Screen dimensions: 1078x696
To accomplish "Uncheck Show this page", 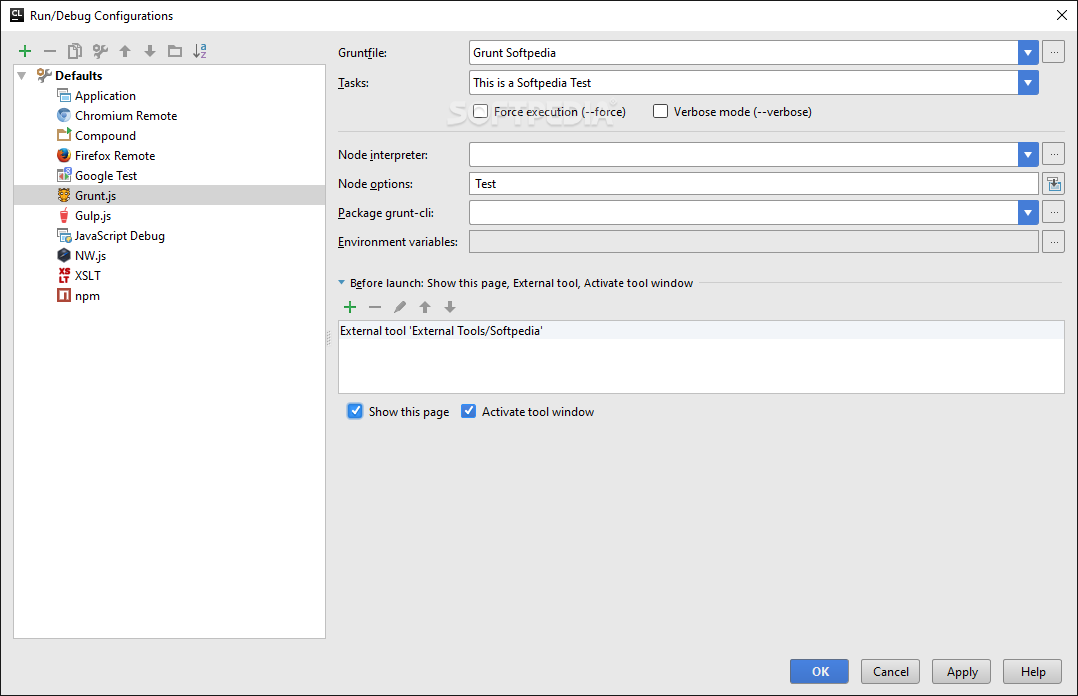I will coord(355,411).
